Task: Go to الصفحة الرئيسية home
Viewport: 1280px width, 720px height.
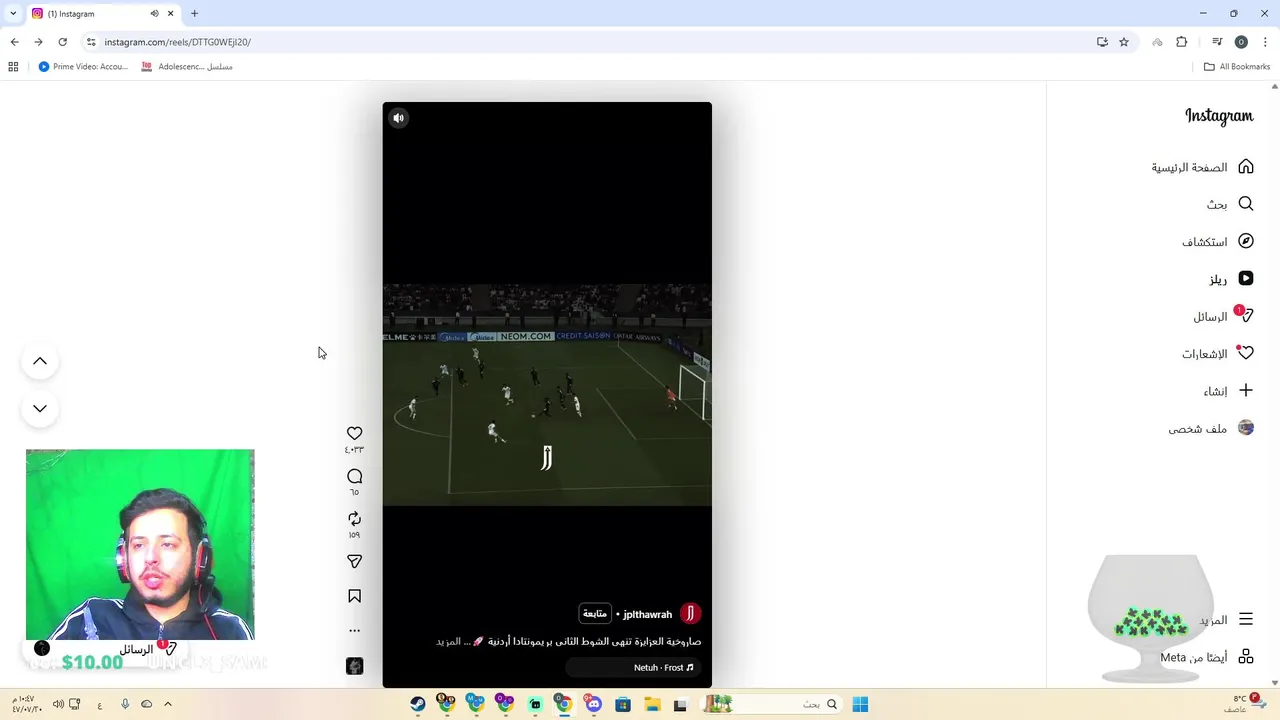Action: point(1202,167)
